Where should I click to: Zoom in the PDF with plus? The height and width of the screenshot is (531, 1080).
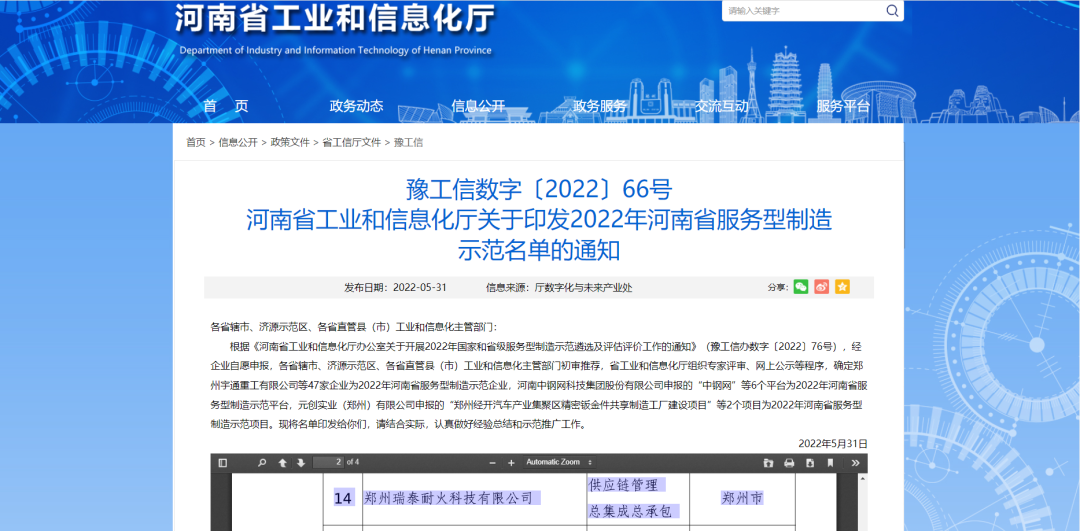(512, 463)
